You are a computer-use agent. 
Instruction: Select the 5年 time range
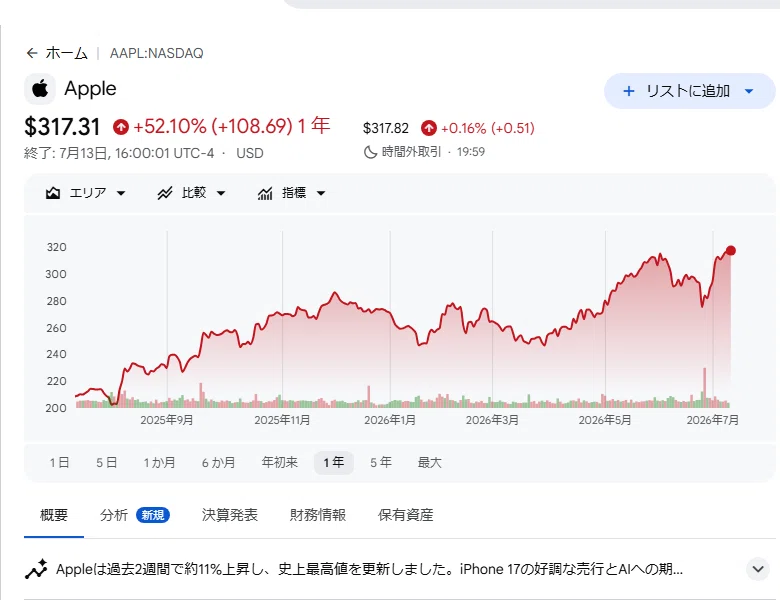(x=381, y=463)
